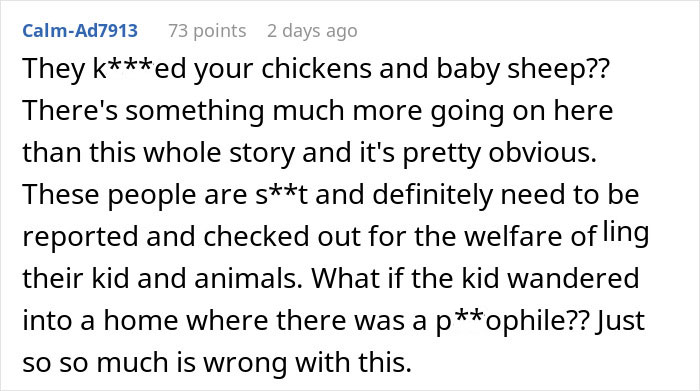Open the Calm-Ad7913 user profile link
Screen dimensions: 700x391
80,31
